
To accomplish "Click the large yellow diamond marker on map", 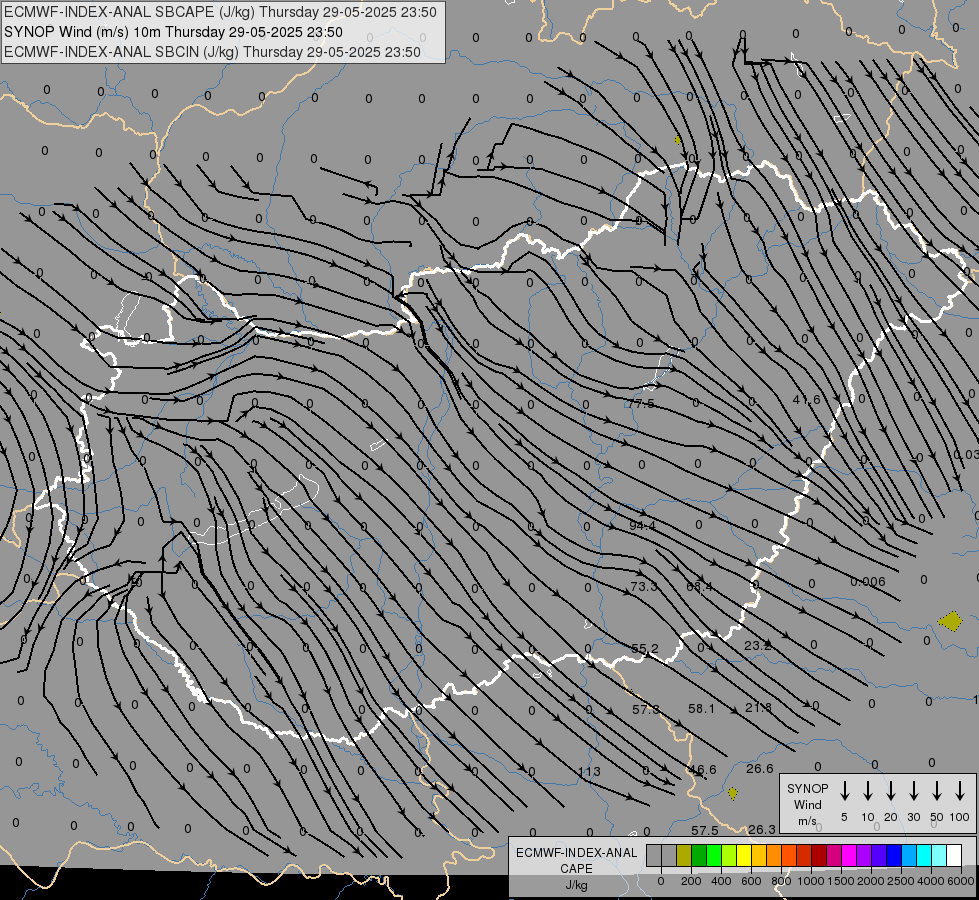I will (950, 621).
